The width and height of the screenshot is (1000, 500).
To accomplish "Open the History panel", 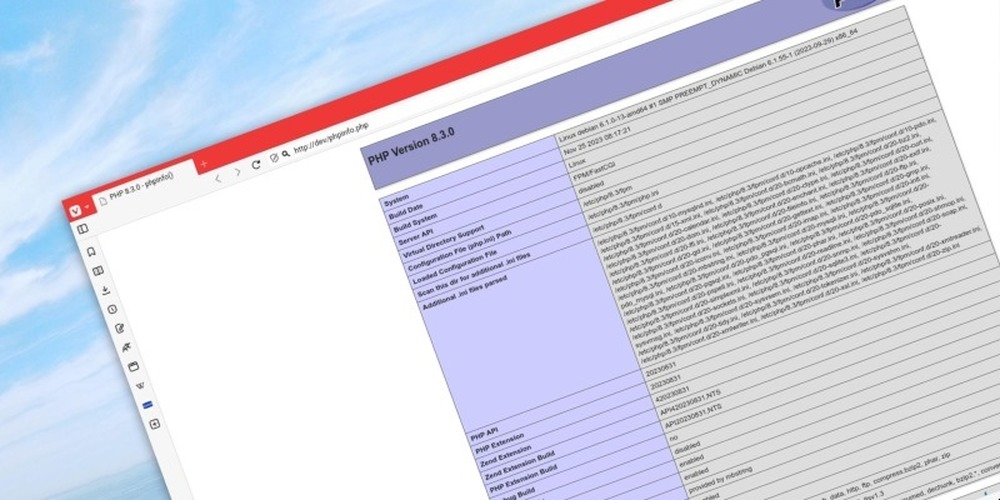I will pyautogui.click(x=112, y=309).
